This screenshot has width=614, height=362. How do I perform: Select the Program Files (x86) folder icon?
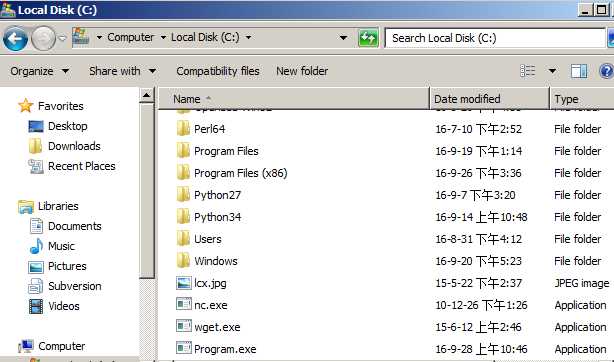tap(183, 172)
